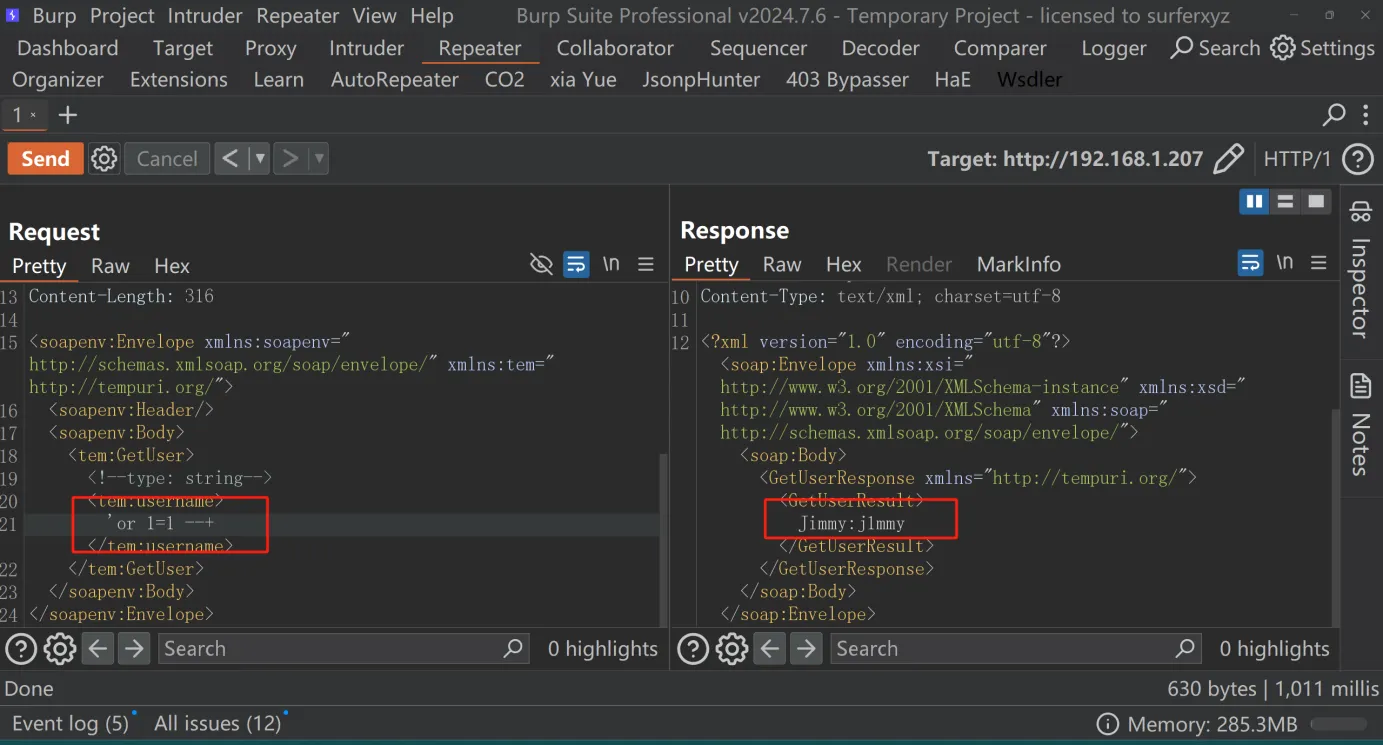Open Repeater tab options three-dot menu
The width and height of the screenshot is (1383, 745).
[x=1366, y=115]
